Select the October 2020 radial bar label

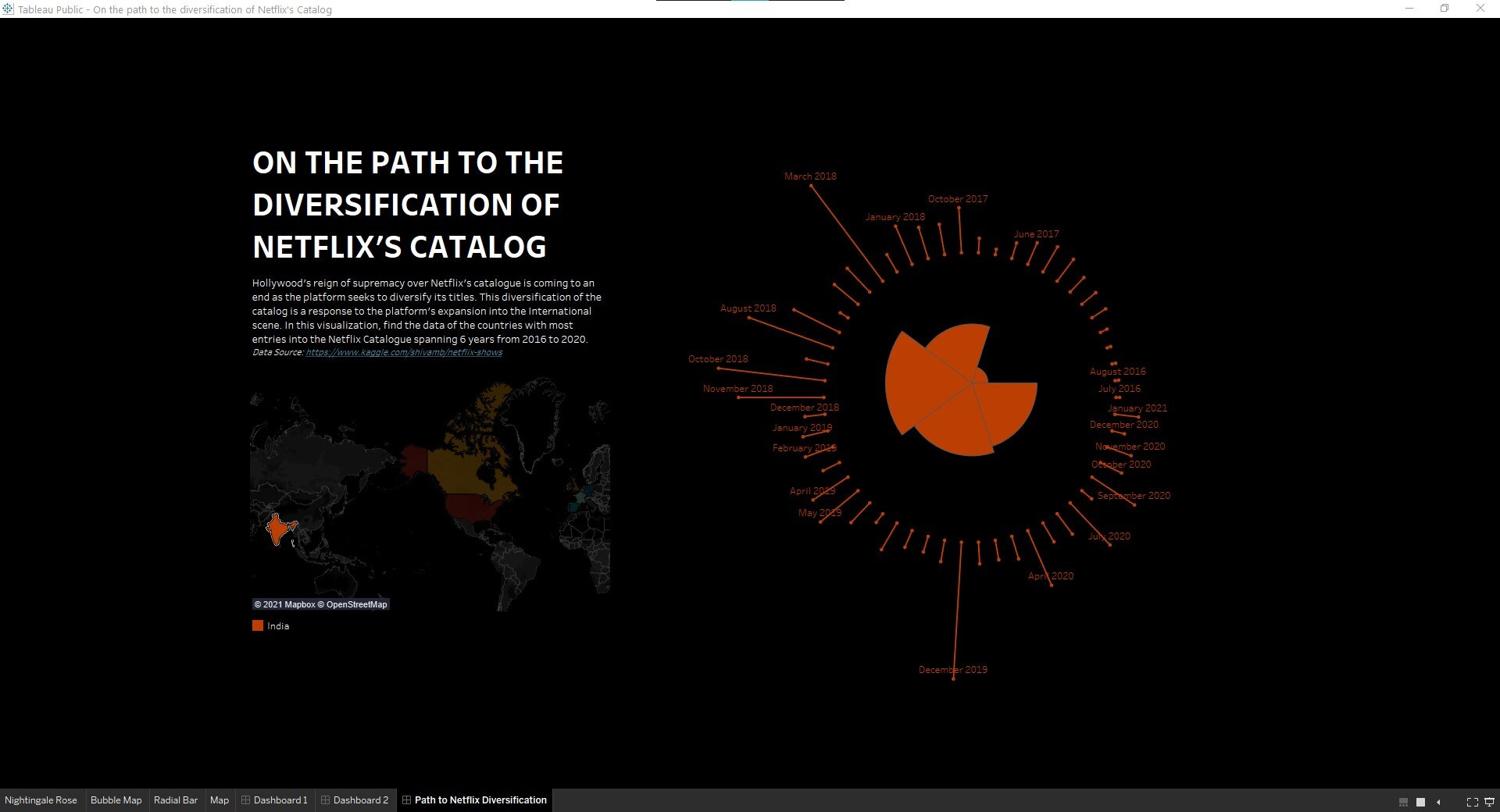[x=1121, y=465]
